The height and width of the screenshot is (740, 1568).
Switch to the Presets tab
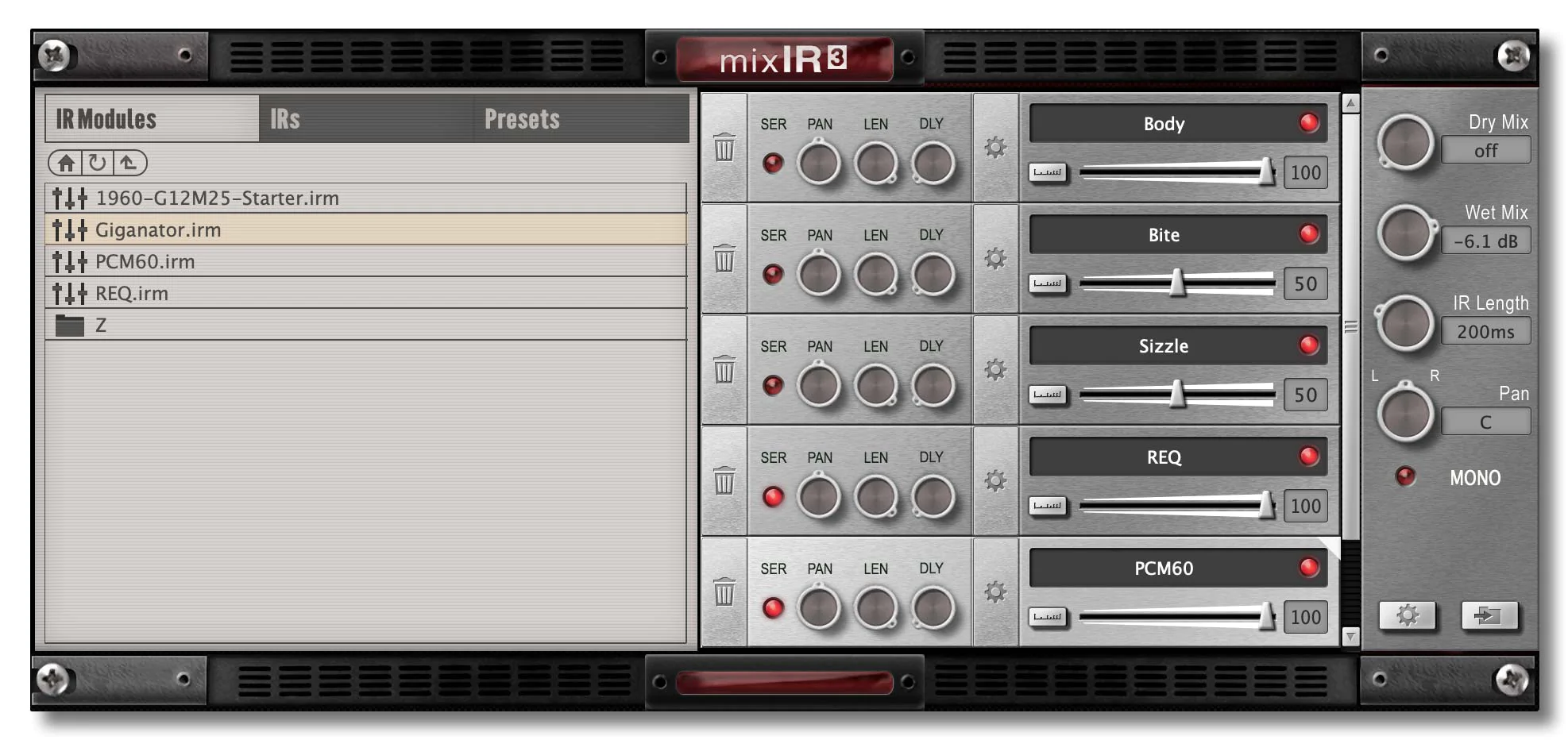coord(581,119)
